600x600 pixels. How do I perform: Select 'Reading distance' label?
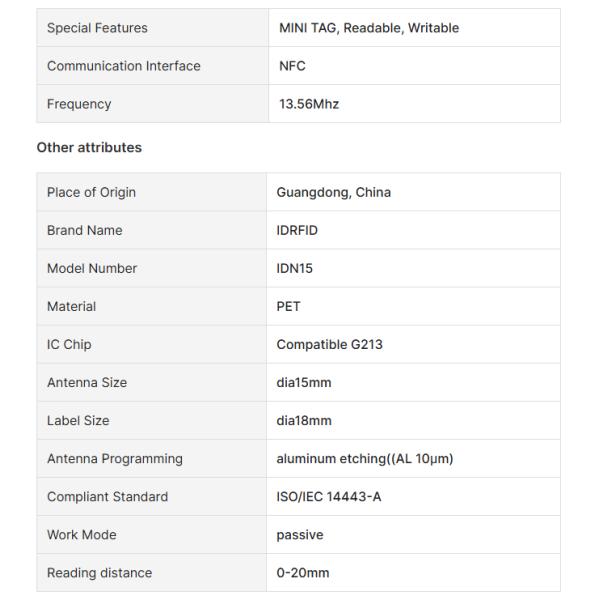(99, 573)
